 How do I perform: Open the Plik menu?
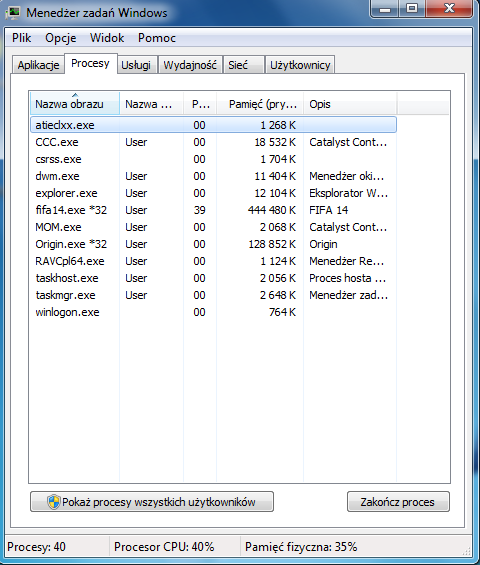click(22, 38)
